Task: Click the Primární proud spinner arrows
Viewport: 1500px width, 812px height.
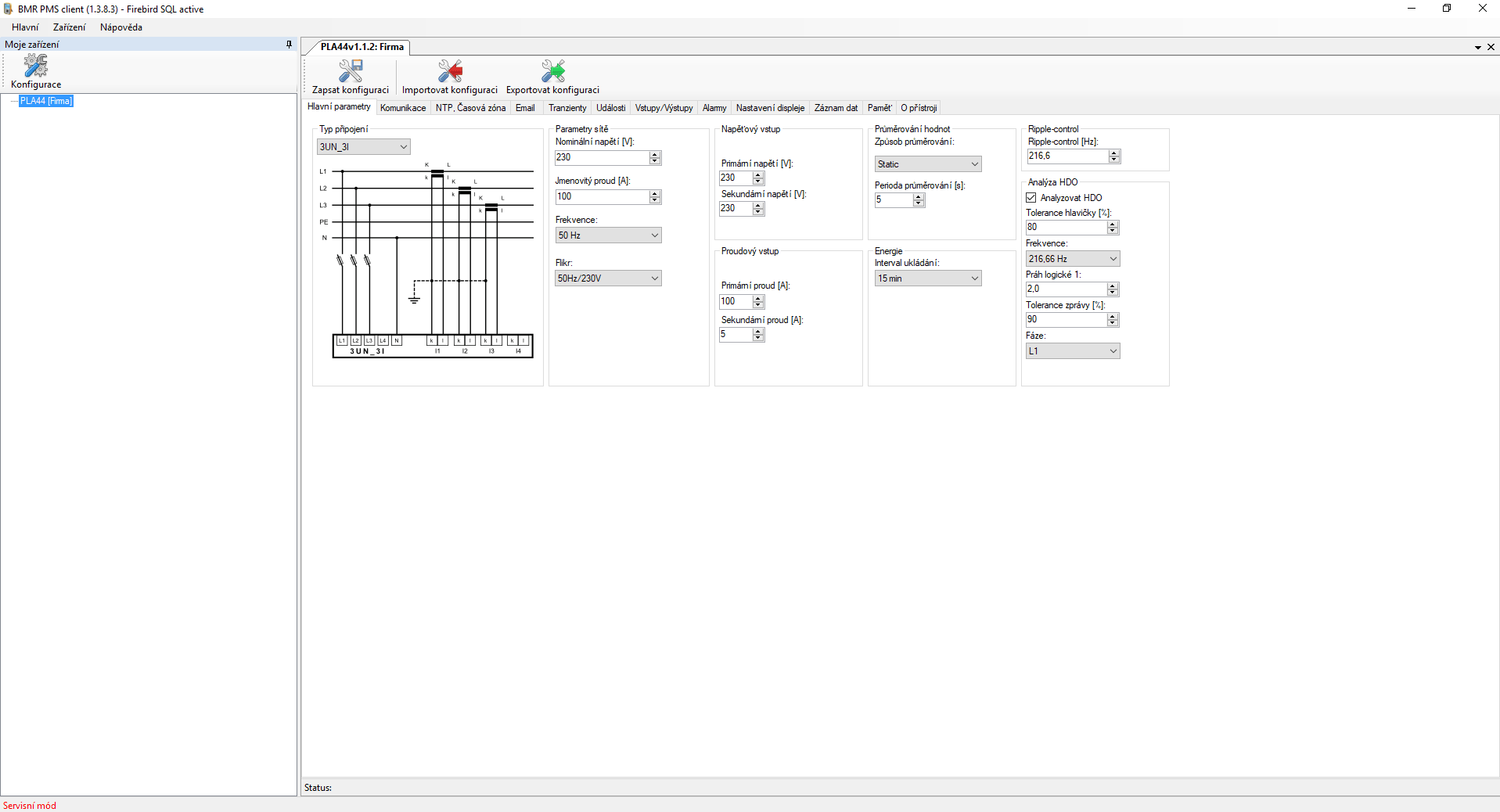Action: [758, 302]
